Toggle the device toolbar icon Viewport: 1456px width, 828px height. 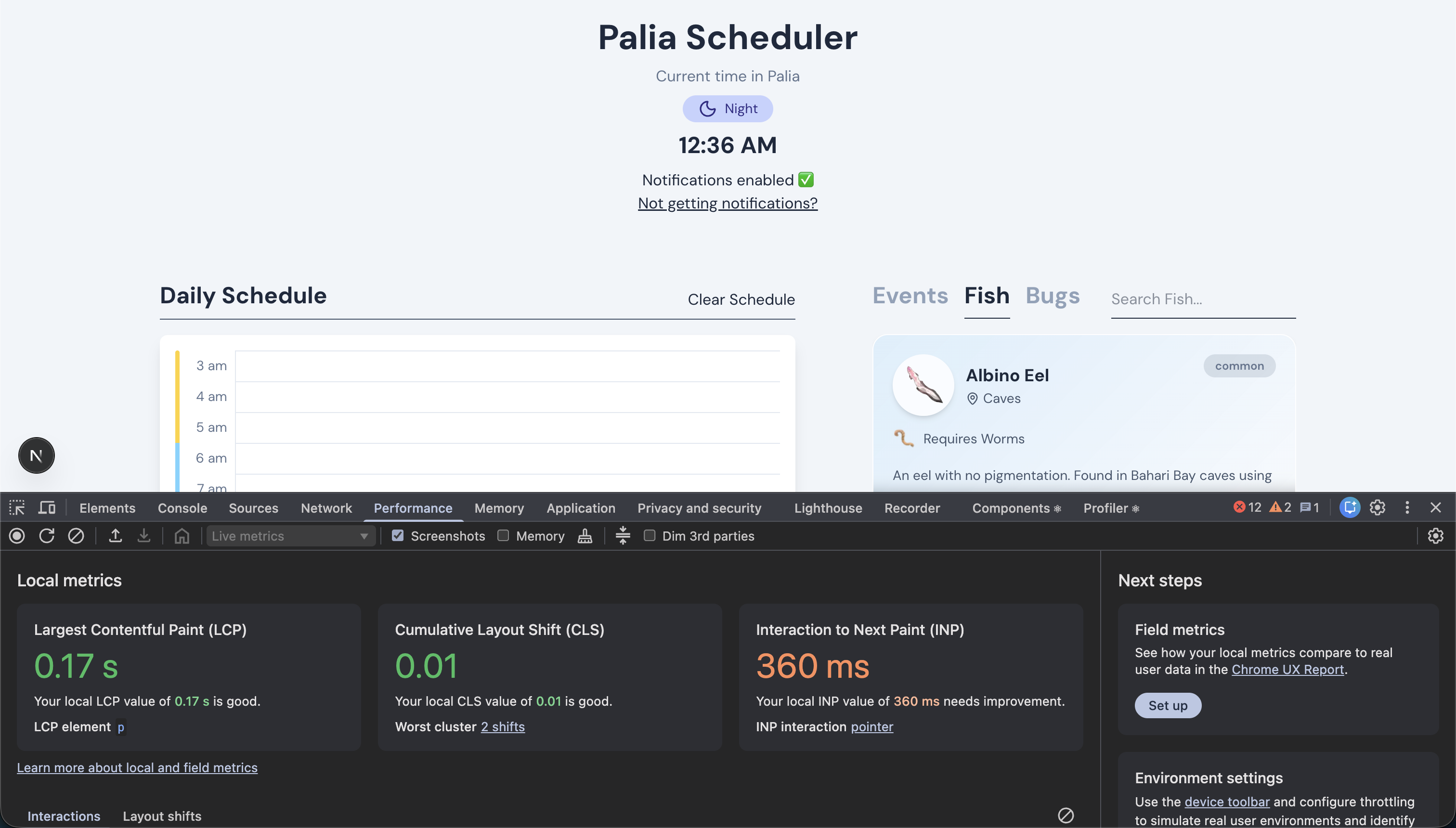[47, 507]
